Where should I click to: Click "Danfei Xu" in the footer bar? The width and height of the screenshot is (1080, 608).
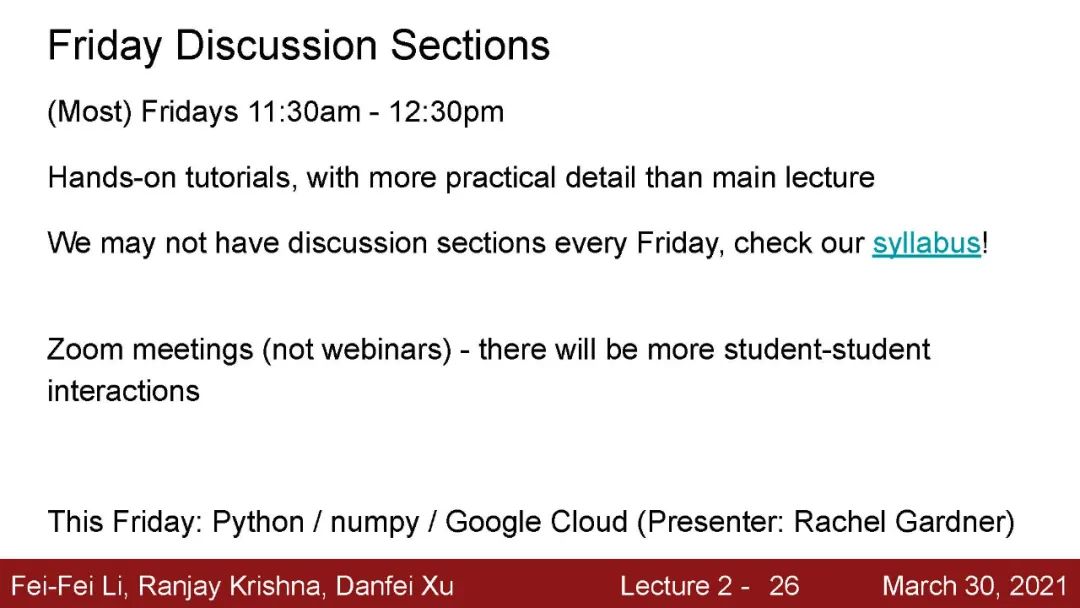coord(391,585)
